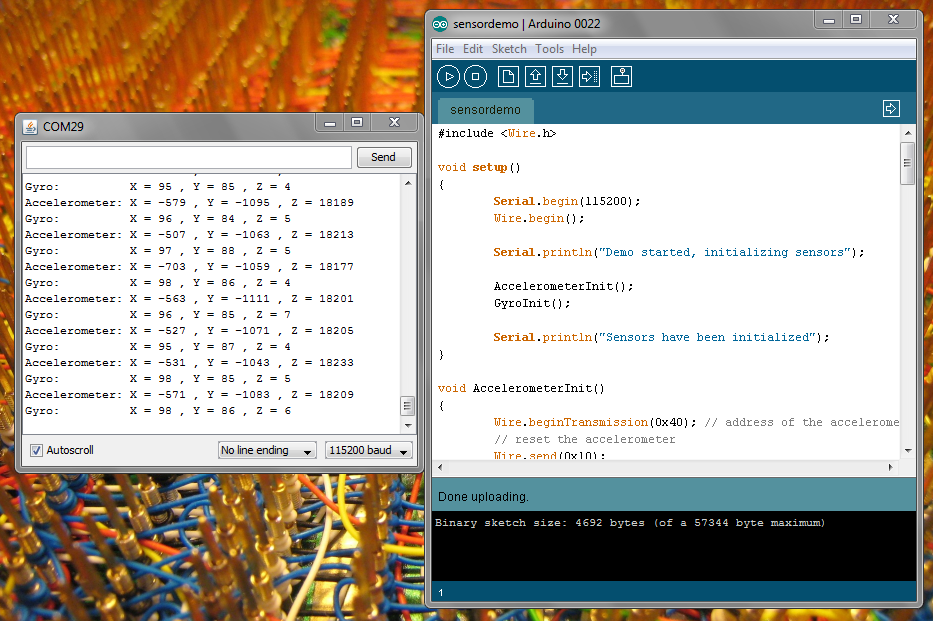Click the Verify sketch play icon
The height and width of the screenshot is (621, 933).
[x=448, y=76]
